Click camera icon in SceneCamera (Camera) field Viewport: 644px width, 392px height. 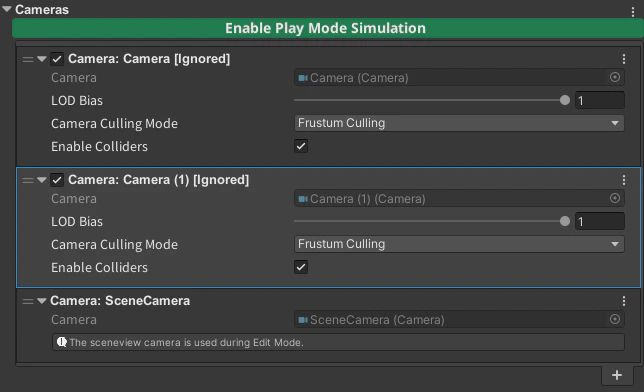(x=303, y=320)
